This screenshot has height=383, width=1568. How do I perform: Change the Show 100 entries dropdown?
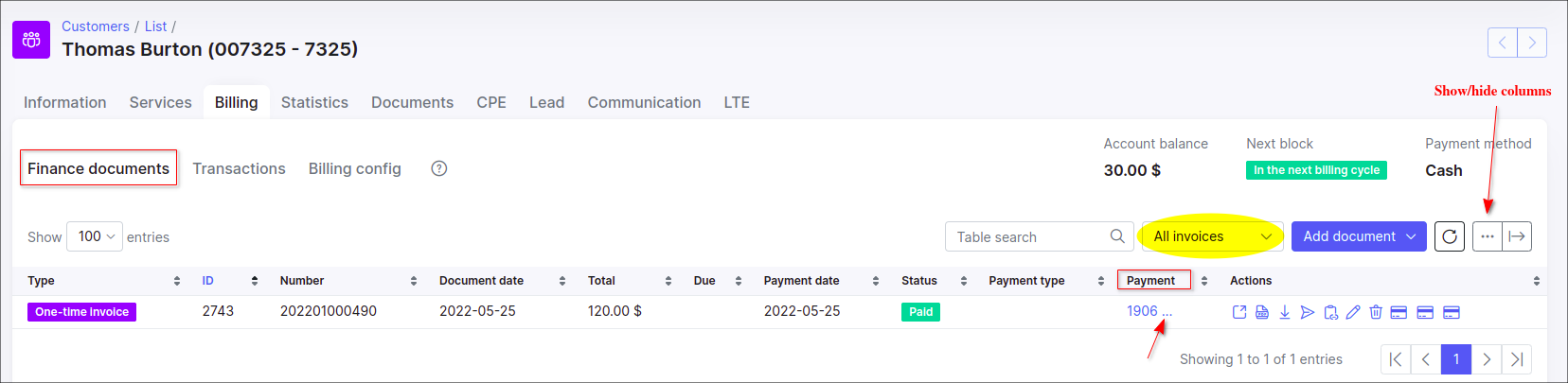click(x=96, y=236)
